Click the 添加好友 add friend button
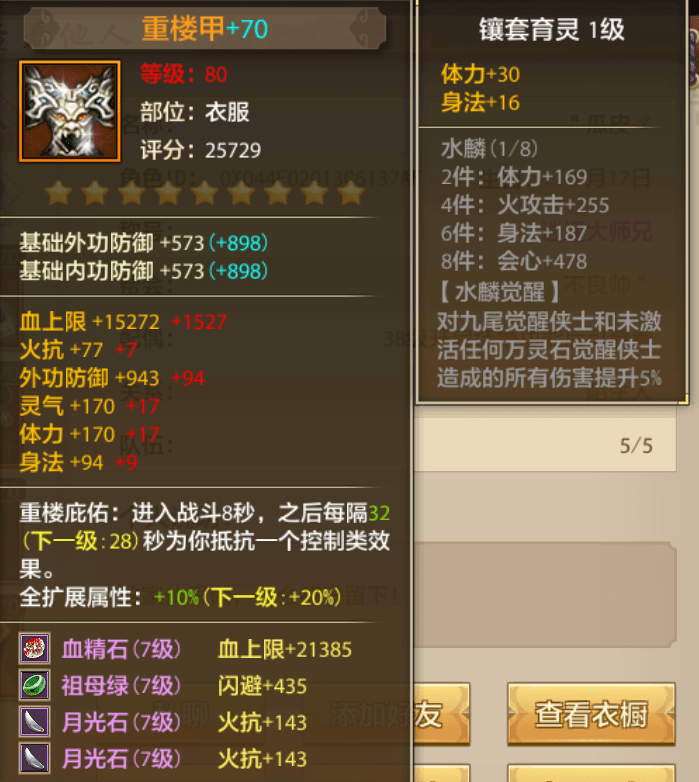This screenshot has height=782, width=699. point(441,714)
